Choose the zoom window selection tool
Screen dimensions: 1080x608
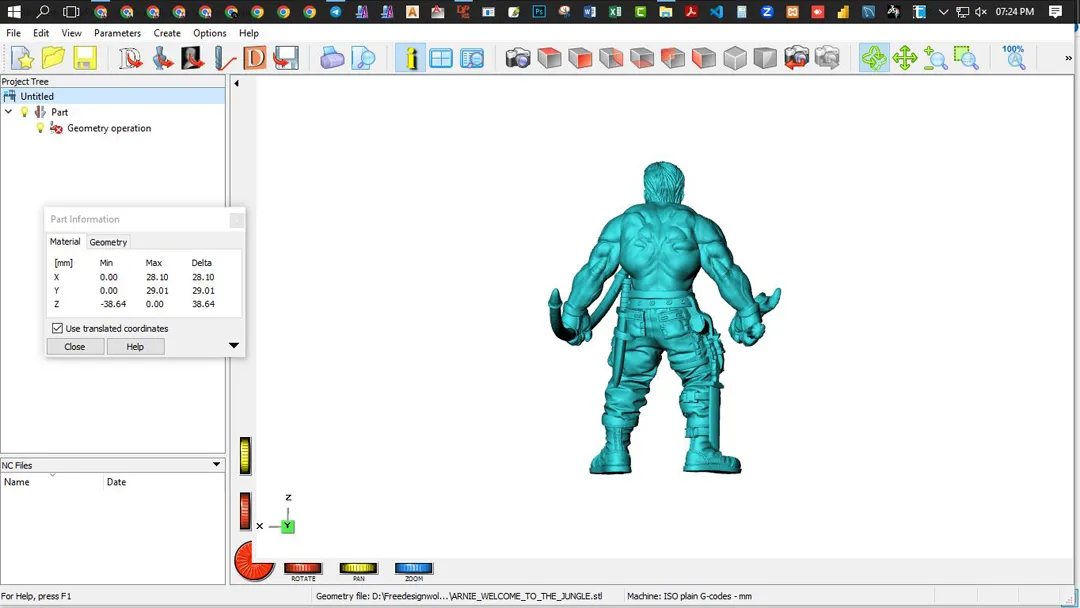(x=966, y=59)
